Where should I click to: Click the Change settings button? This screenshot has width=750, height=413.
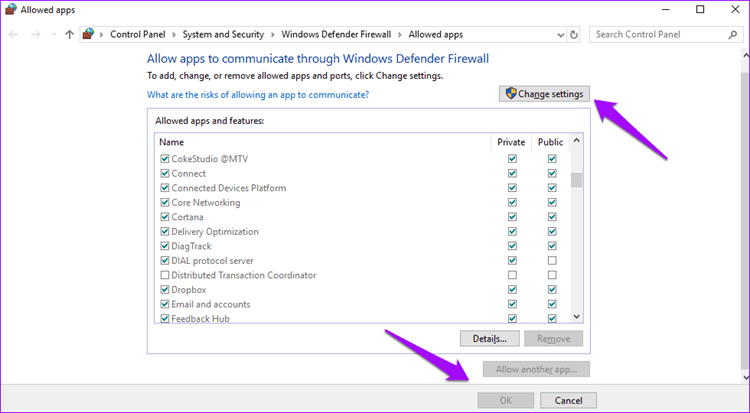544,94
